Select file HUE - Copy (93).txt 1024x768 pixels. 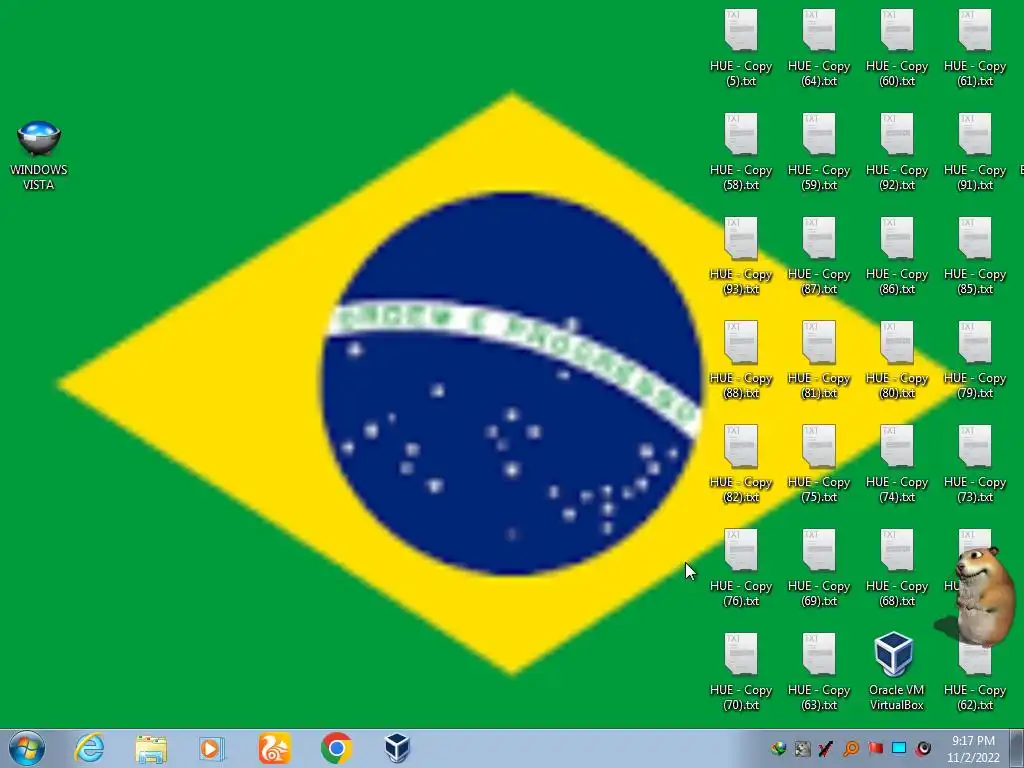coord(741,255)
